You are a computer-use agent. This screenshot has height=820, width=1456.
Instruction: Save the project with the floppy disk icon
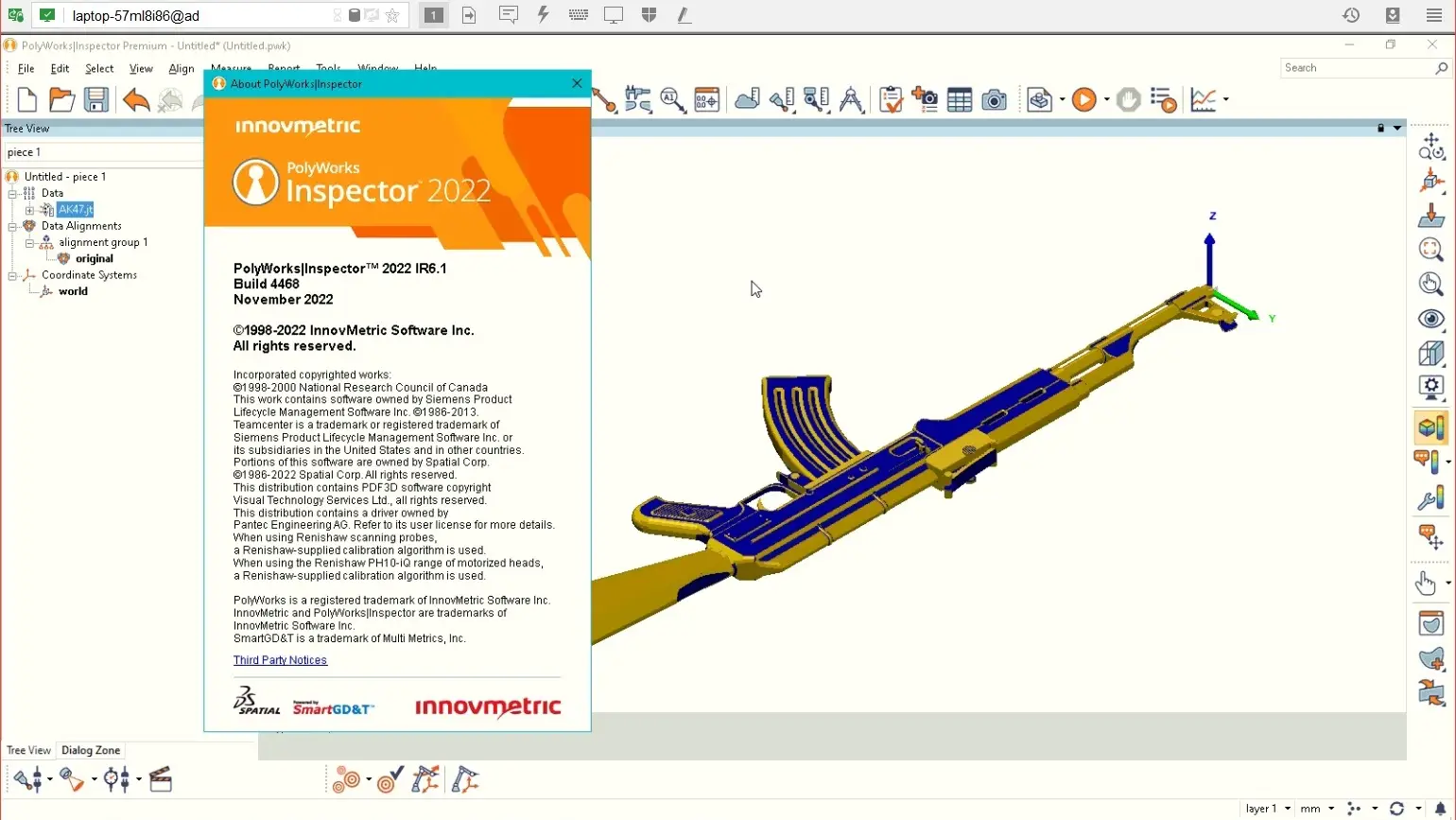click(95, 99)
